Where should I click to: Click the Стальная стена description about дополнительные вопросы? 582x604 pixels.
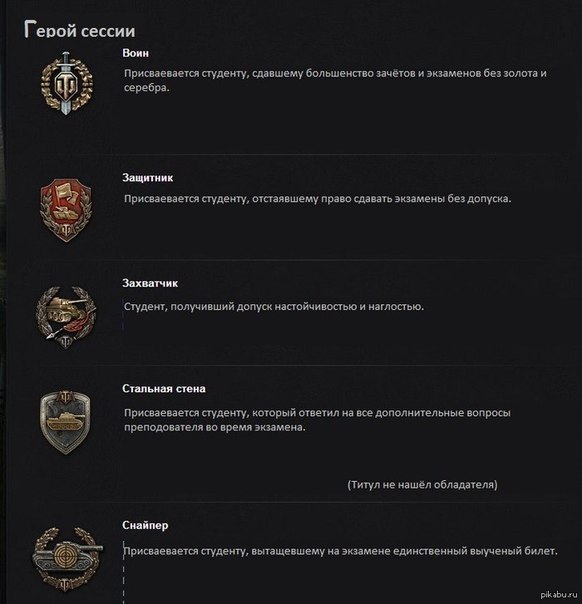click(x=317, y=420)
